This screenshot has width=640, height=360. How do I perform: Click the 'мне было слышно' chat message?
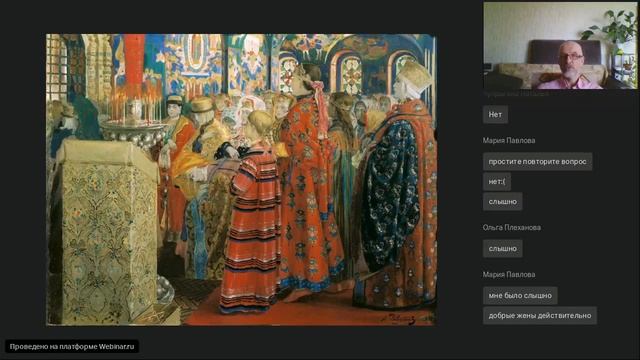(x=520, y=296)
